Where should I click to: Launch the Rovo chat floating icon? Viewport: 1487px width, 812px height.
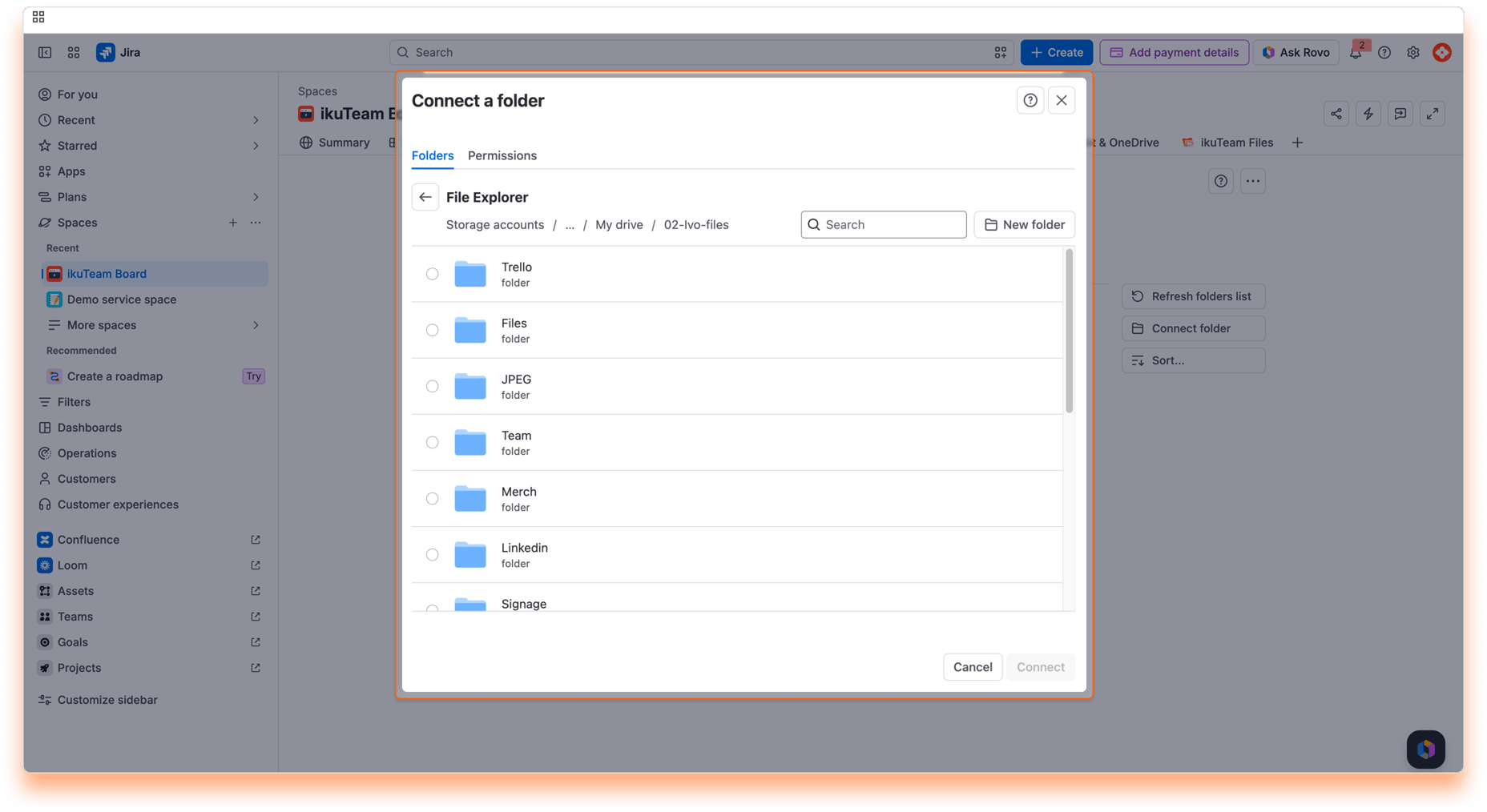point(1426,750)
